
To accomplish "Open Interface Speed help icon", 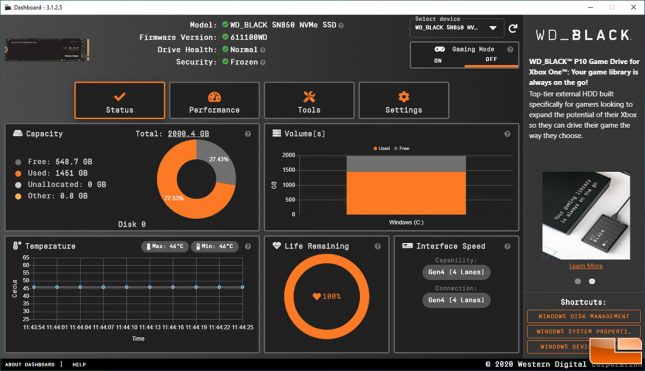I will (507, 246).
